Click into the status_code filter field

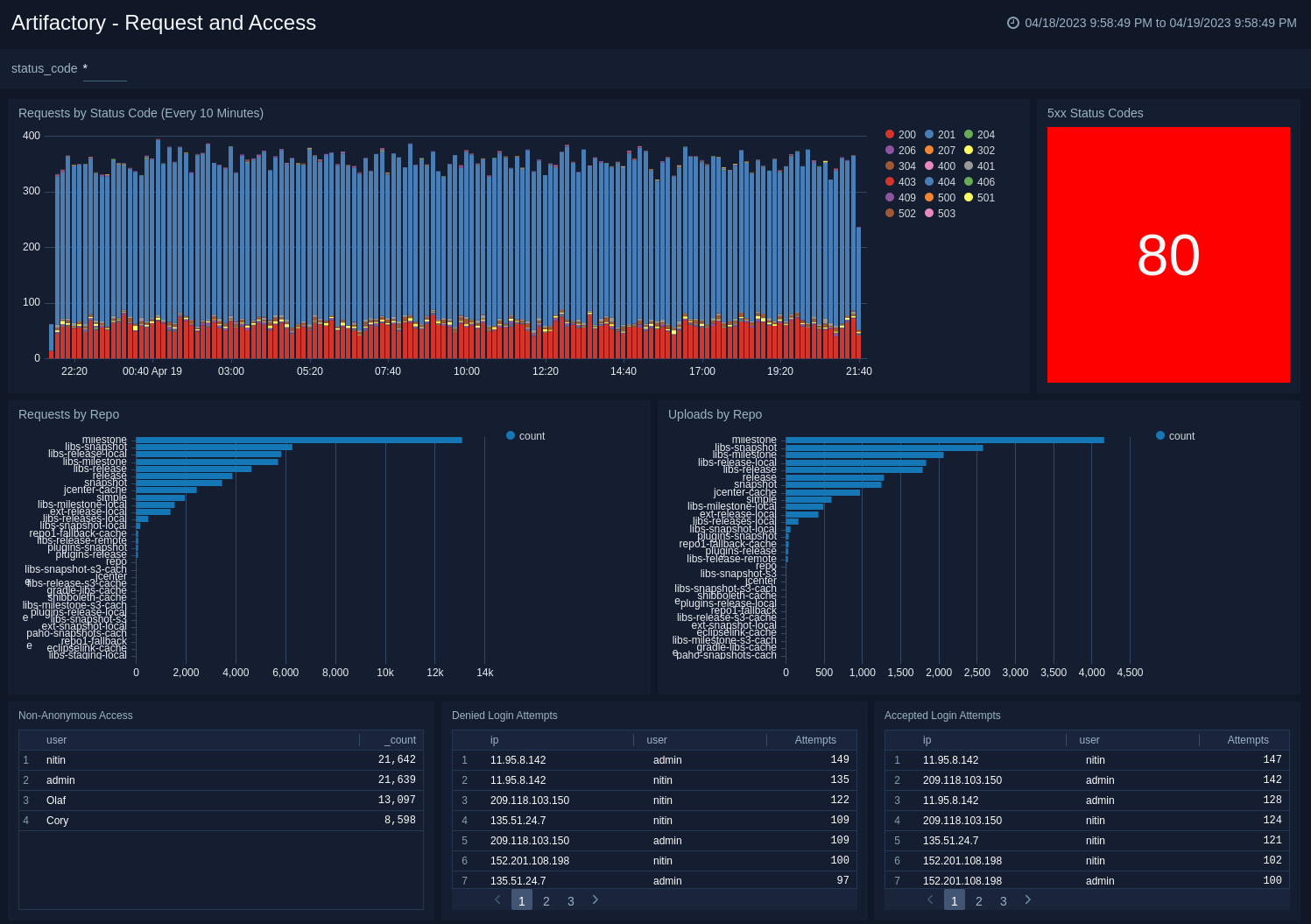105,69
